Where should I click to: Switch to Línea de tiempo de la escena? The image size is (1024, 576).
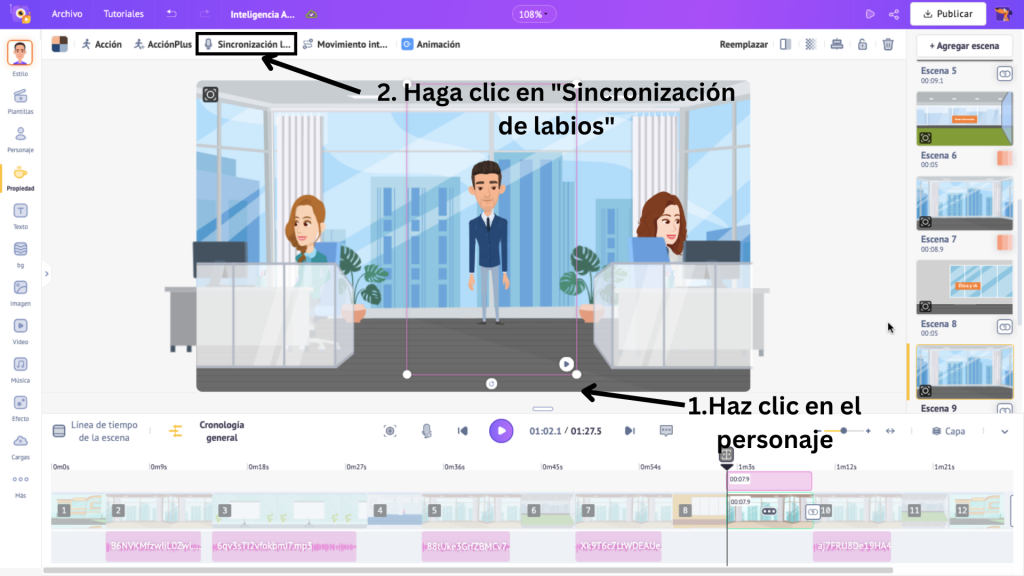tap(95, 431)
